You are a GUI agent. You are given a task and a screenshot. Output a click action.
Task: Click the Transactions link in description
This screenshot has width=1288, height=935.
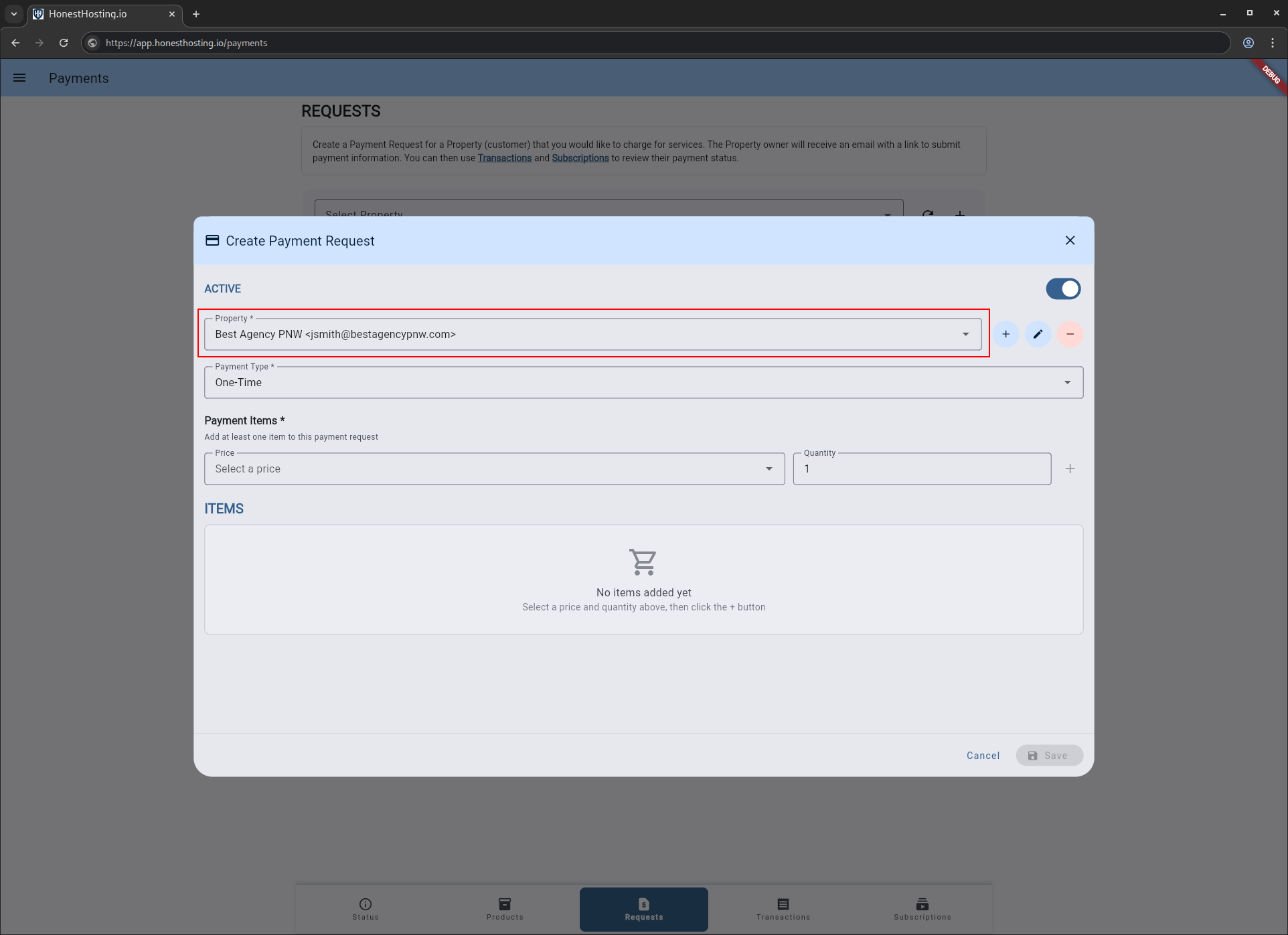click(504, 158)
